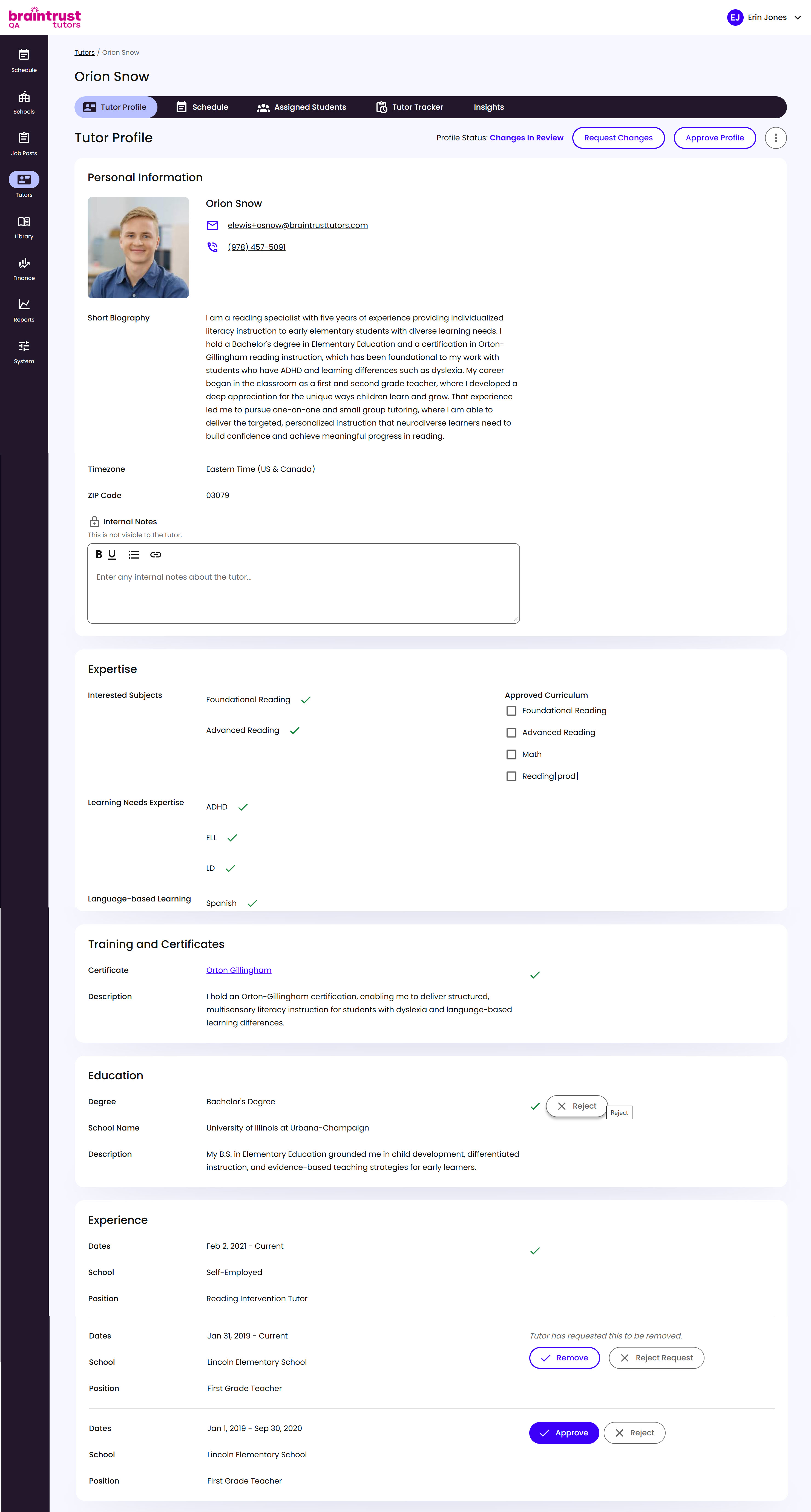Viewport: 811px width, 1512px height.
Task: Check Foundational Reading in Approved Curriculum
Action: point(511,711)
